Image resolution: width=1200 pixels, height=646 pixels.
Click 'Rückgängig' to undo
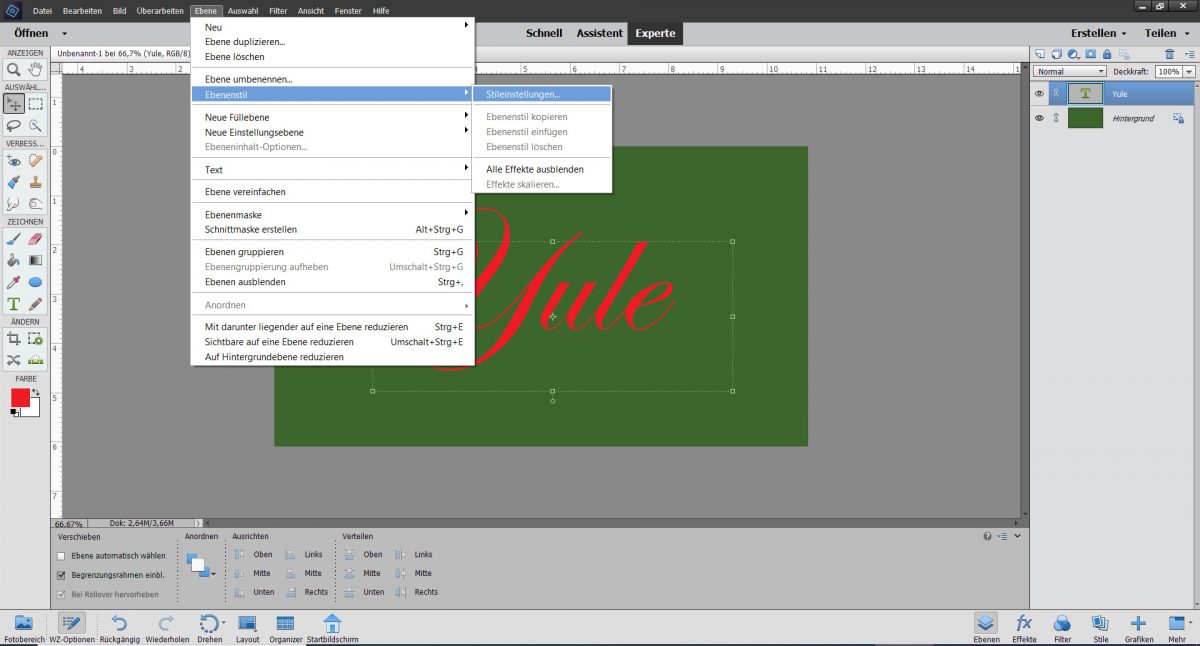[x=119, y=628]
